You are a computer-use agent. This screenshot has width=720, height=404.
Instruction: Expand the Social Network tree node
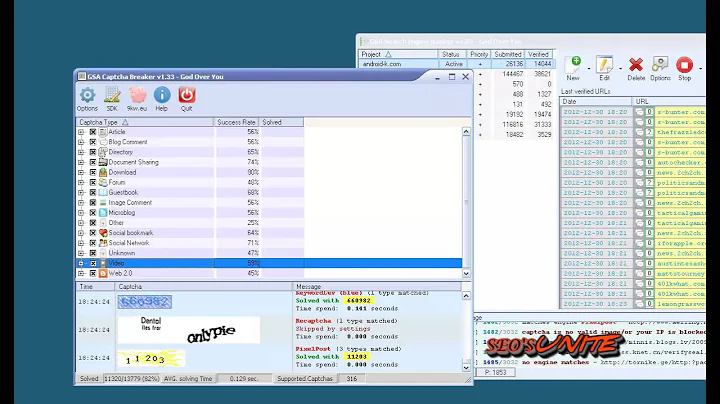(x=81, y=243)
